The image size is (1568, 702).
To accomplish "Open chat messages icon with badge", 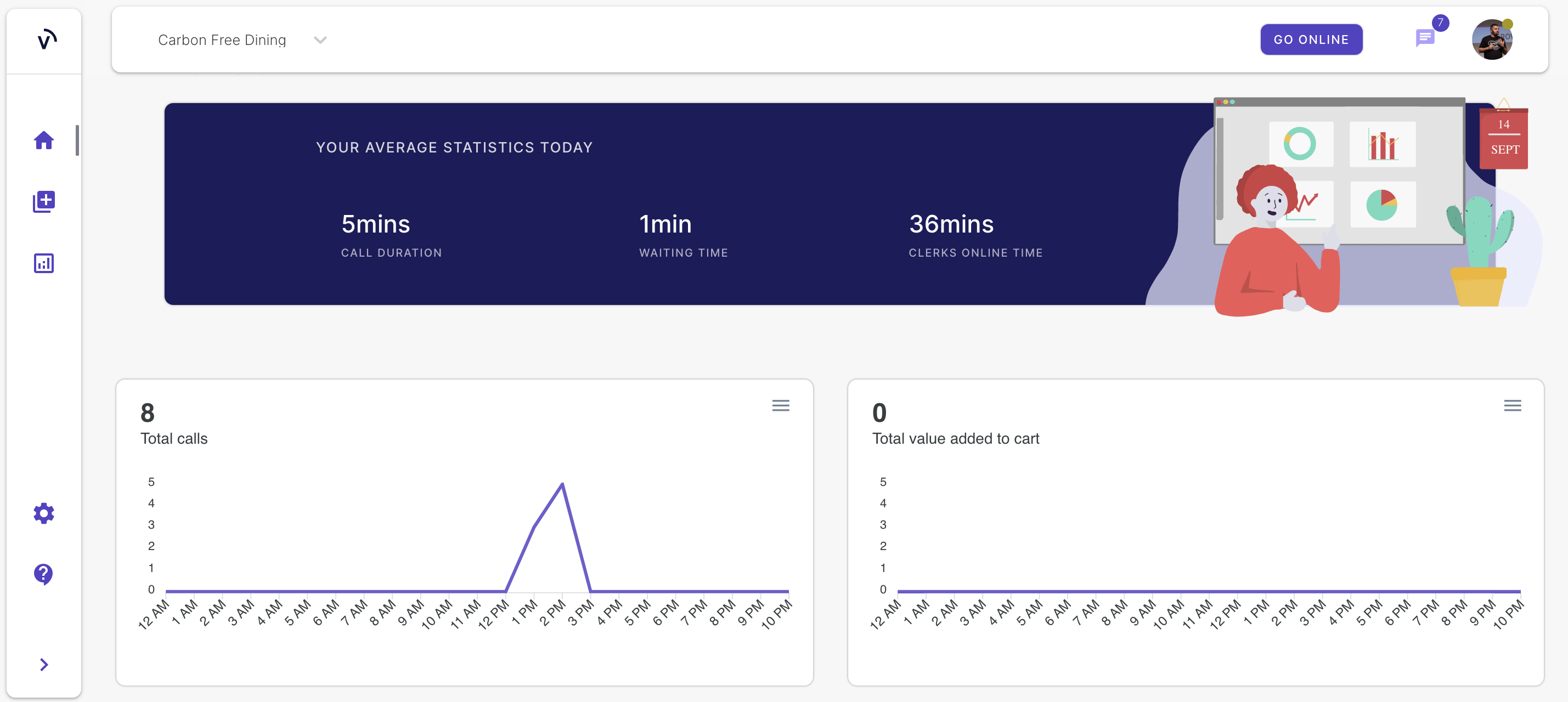I will pos(1424,38).
